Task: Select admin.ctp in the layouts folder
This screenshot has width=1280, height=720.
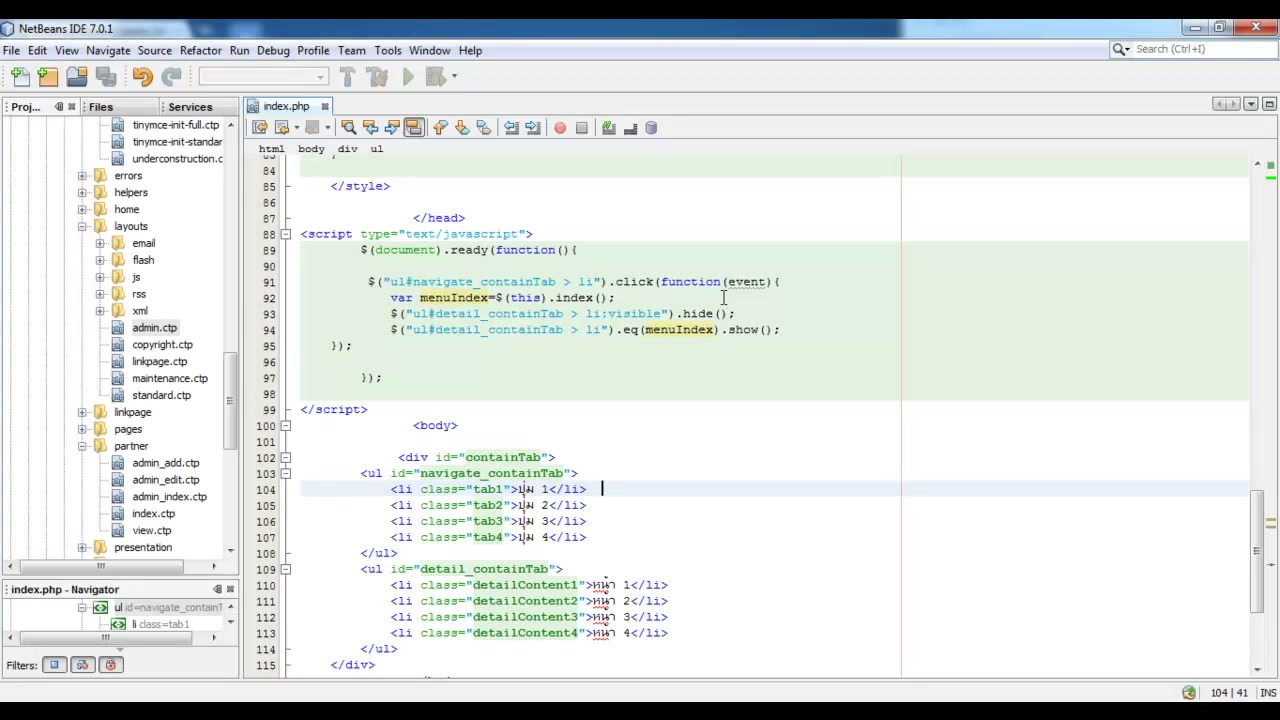Action: 154,328
